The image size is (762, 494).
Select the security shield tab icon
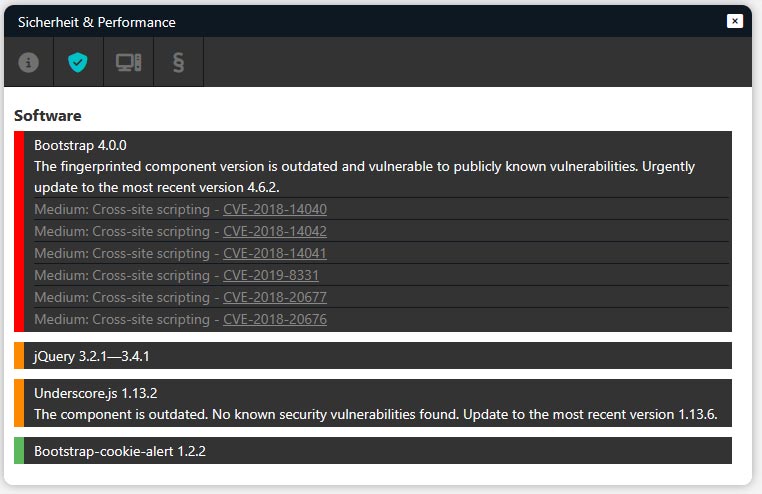click(x=78, y=62)
